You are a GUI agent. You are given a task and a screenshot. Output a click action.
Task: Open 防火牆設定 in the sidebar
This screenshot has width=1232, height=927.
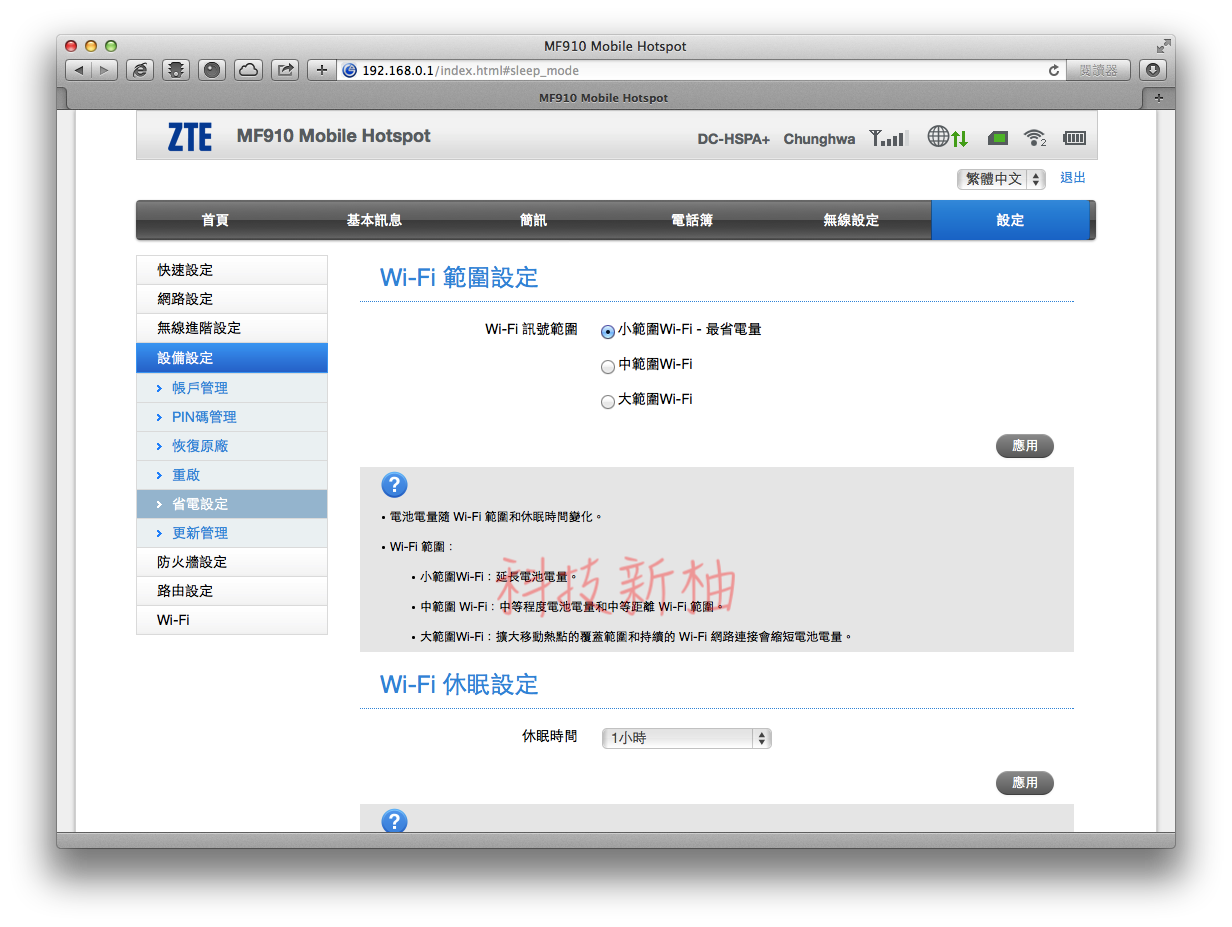232,562
